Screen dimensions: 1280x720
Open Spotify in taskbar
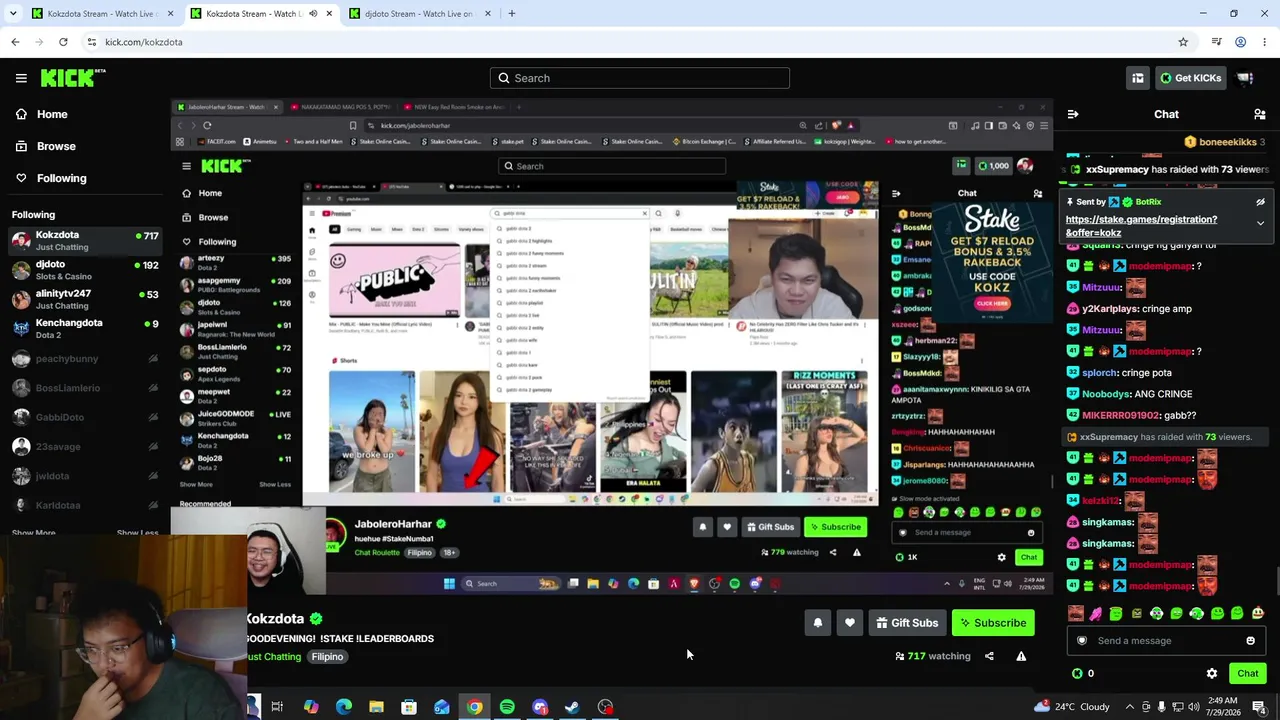click(507, 707)
